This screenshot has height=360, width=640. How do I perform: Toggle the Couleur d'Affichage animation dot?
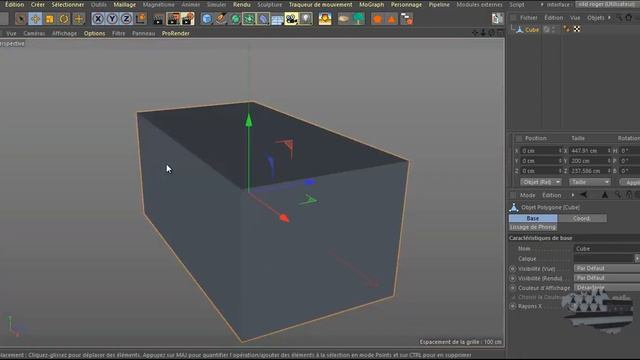point(513,288)
